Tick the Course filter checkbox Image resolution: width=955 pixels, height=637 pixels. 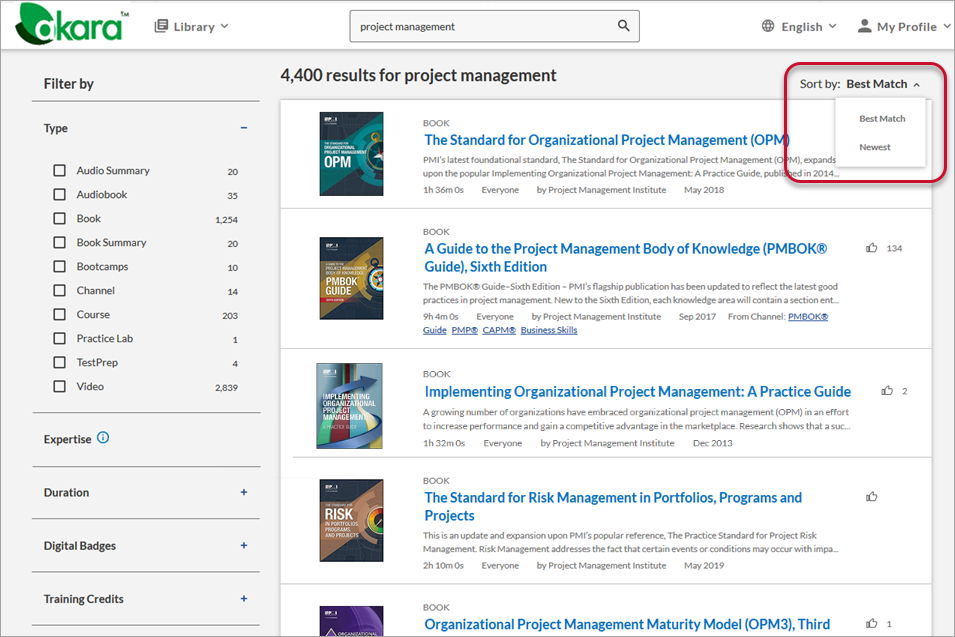(60, 314)
